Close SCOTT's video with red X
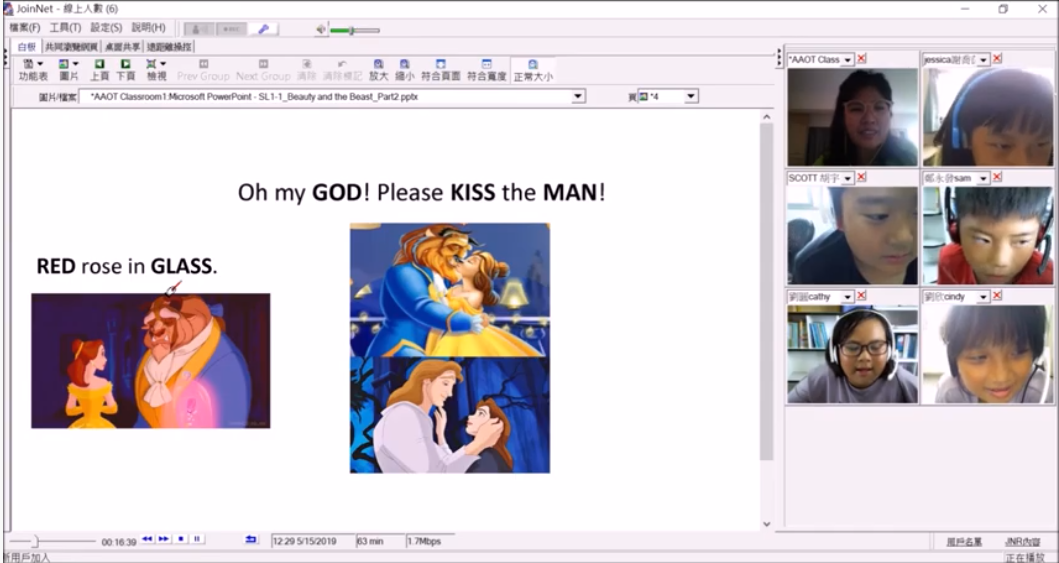This screenshot has width=1059, height=563. (861, 178)
